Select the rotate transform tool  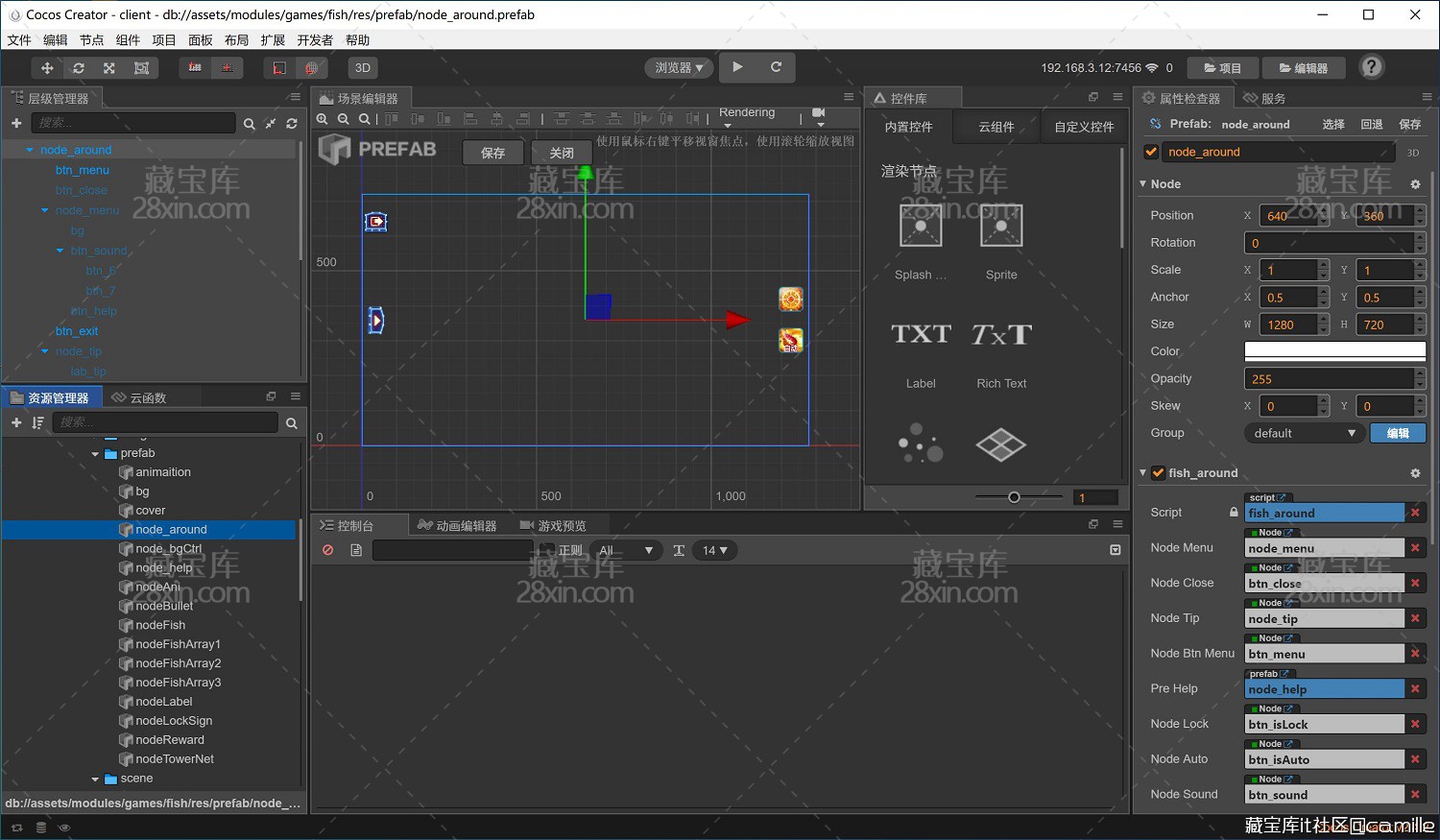click(x=79, y=68)
